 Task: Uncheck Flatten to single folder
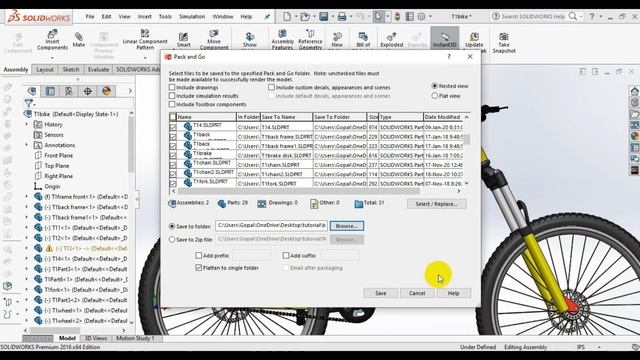(x=199, y=268)
